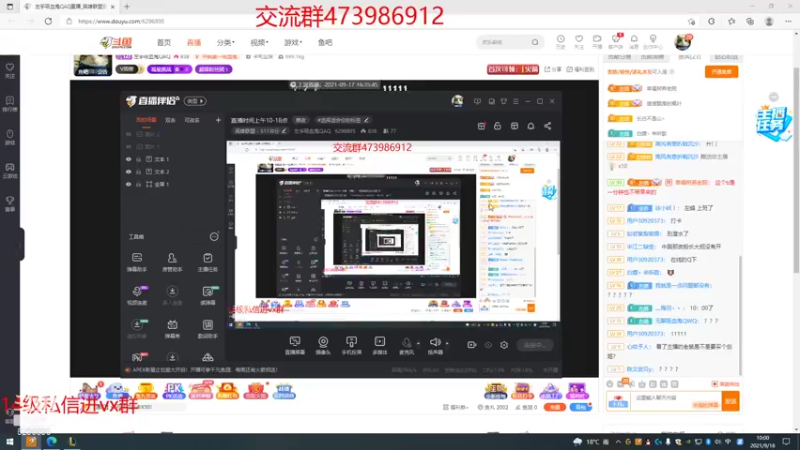Viewport: 800px width, 450px height.
Task: Open the 歌词助手 tool
Action: tap(208, 329)
